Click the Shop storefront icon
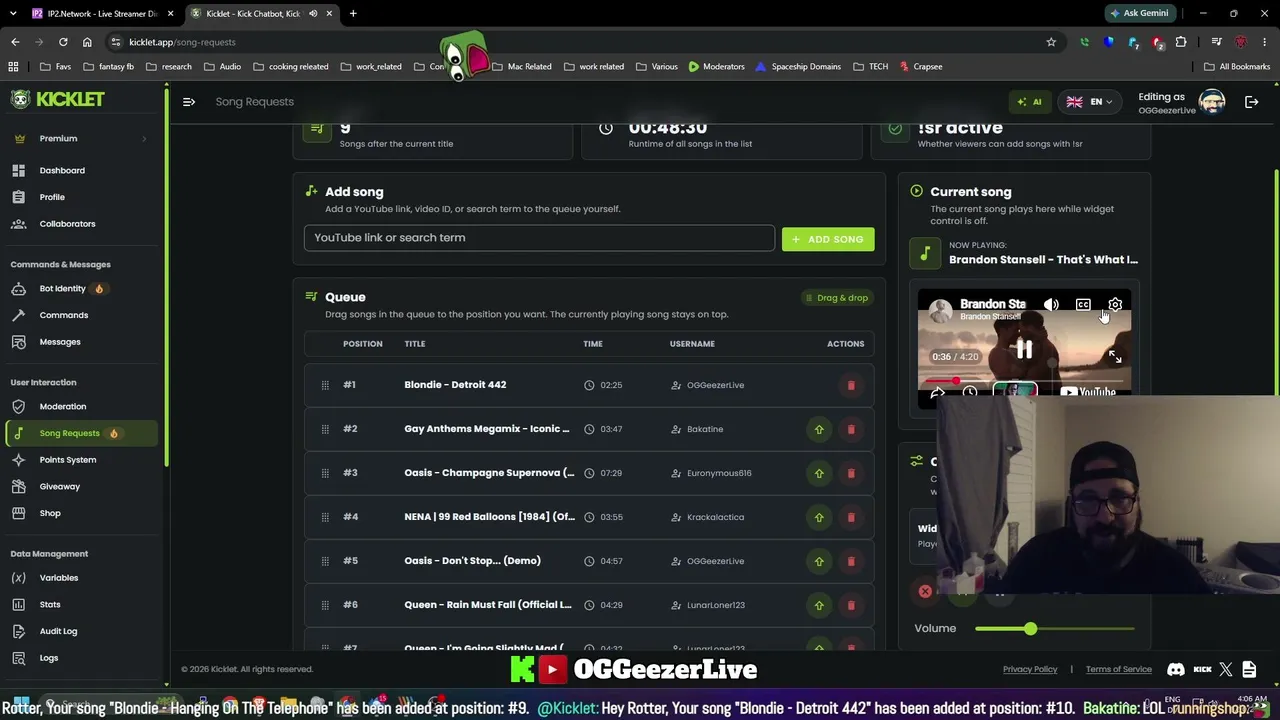 point(19,513)
